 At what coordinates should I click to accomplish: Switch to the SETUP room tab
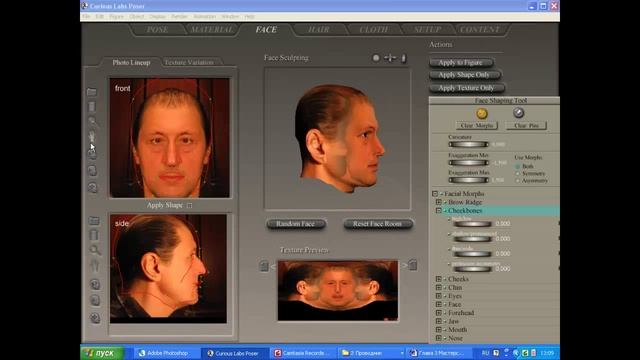click(x=427, y=30)
